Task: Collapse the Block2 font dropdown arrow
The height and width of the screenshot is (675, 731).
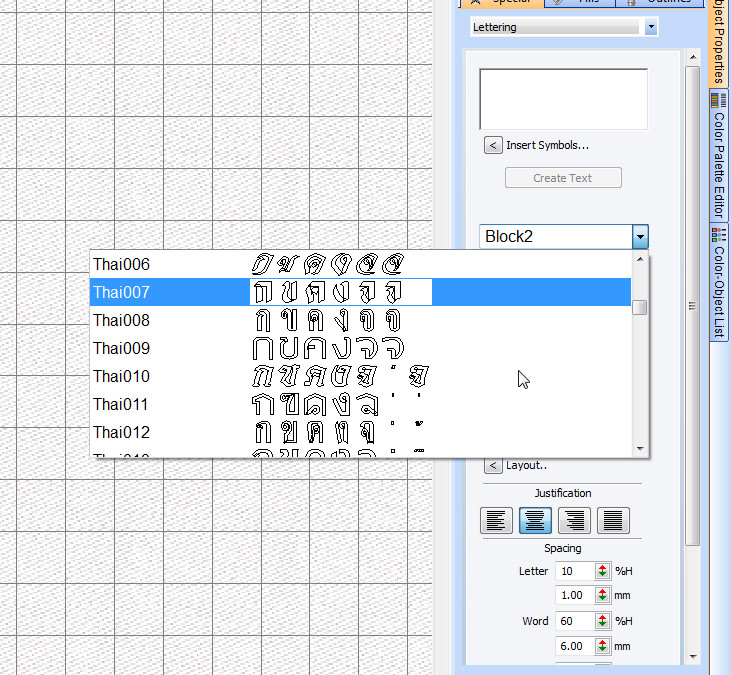Action: click(x=640, y=236)
